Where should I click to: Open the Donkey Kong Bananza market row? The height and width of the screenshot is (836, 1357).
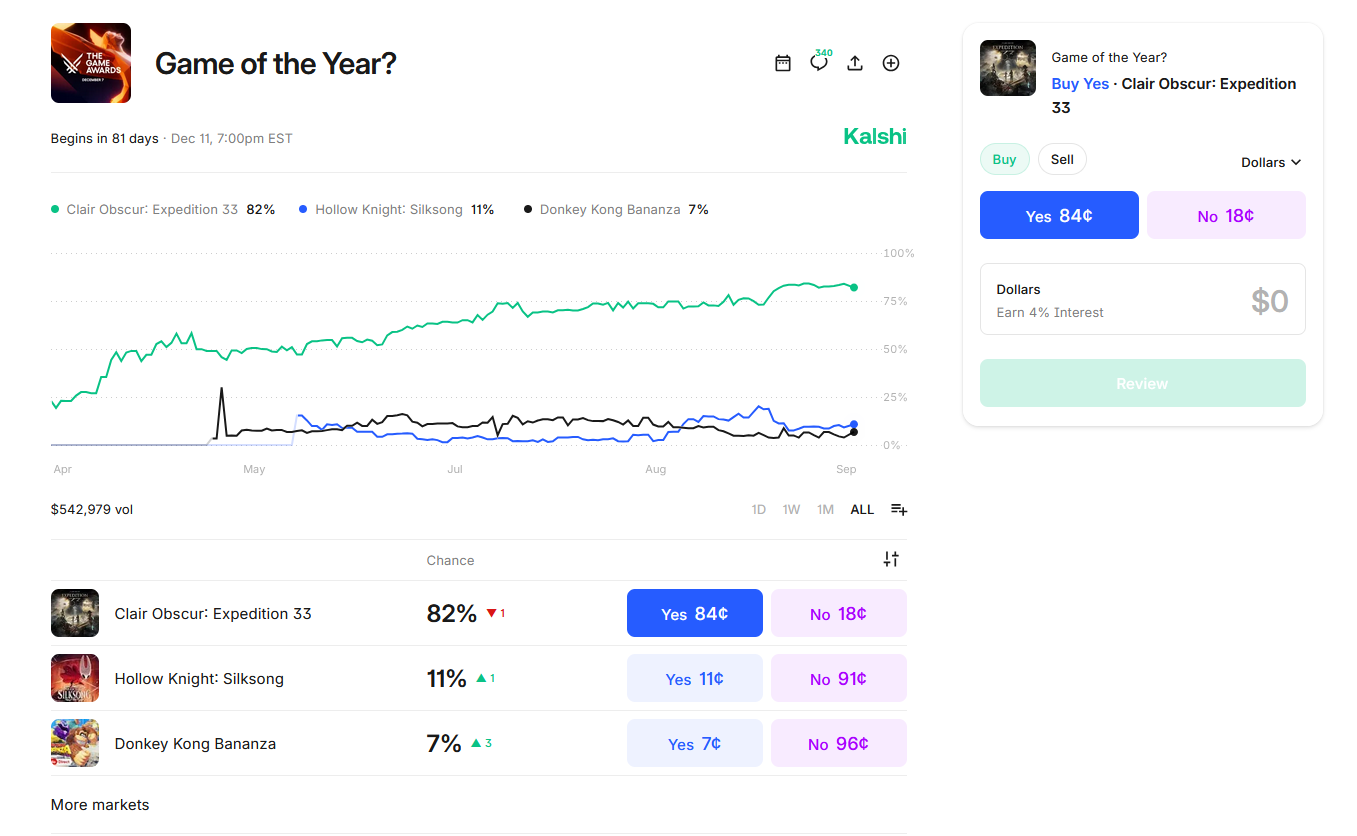[x=195, y=744]
